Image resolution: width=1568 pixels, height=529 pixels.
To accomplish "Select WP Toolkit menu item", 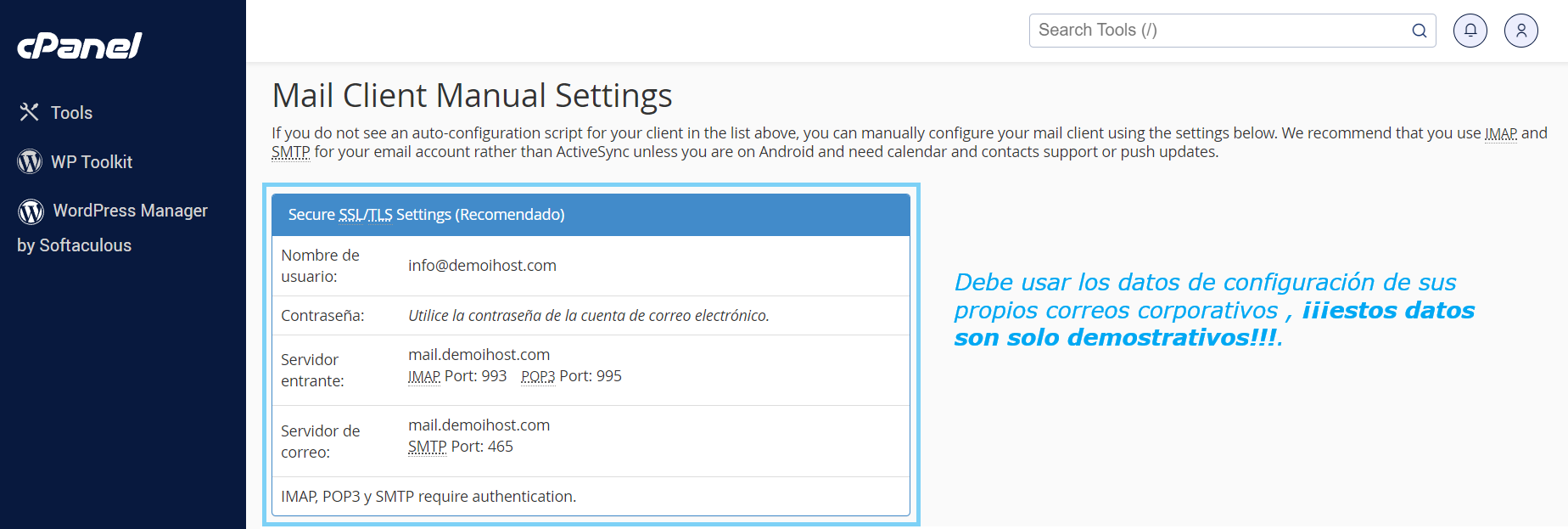I will coord(92,162).
